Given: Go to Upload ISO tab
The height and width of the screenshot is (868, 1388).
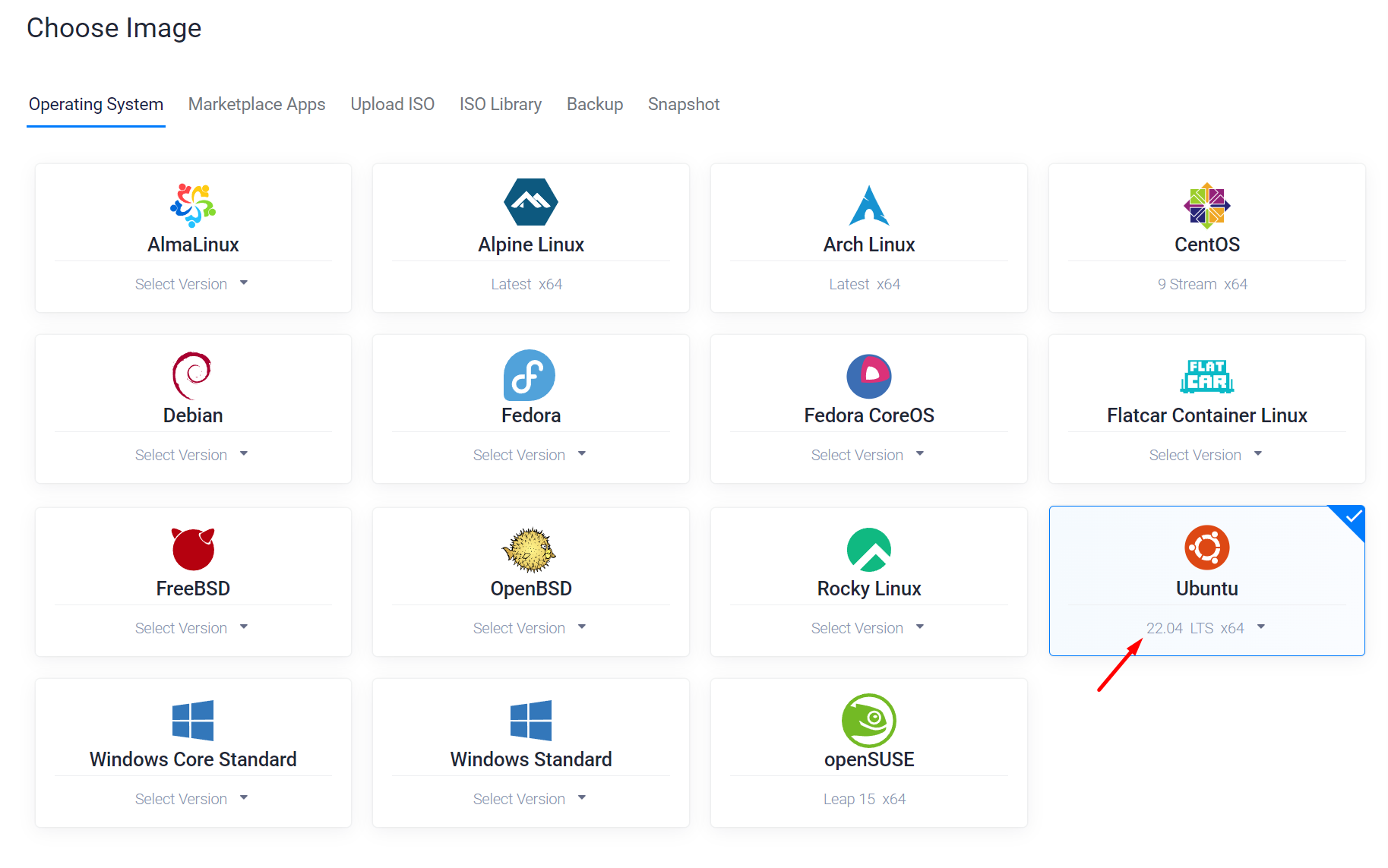Looking at the screenshot, I should point(393,105).
